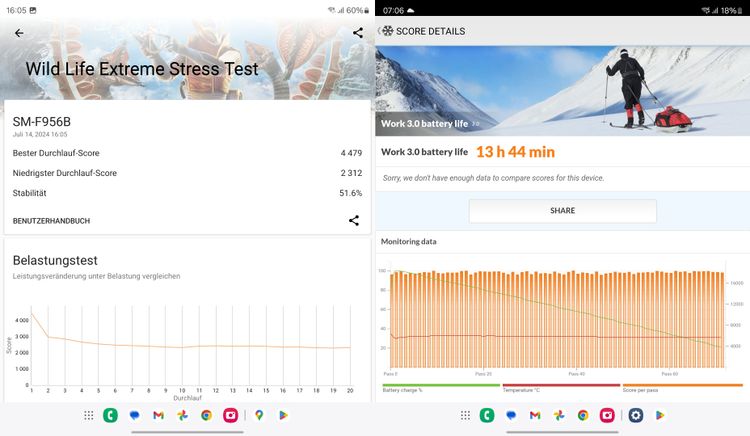Tap the Score per pass legend

click(x=640, y=390)
